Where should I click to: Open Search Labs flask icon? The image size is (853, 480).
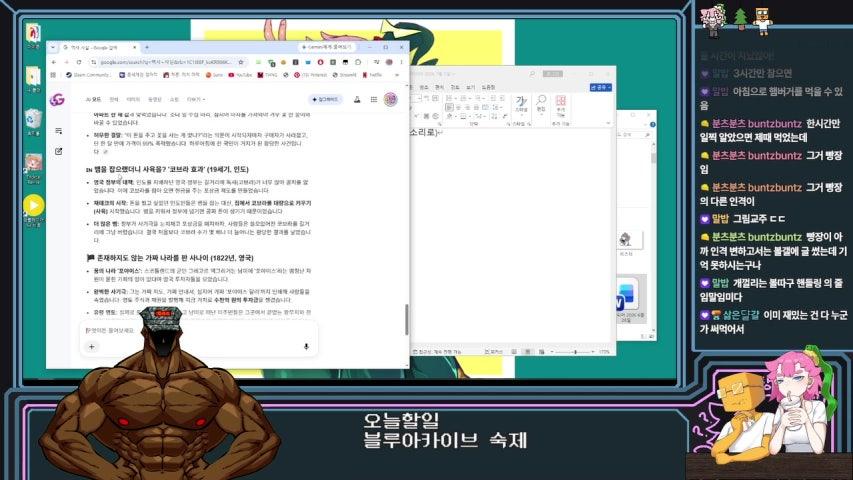tap(357, 100)
